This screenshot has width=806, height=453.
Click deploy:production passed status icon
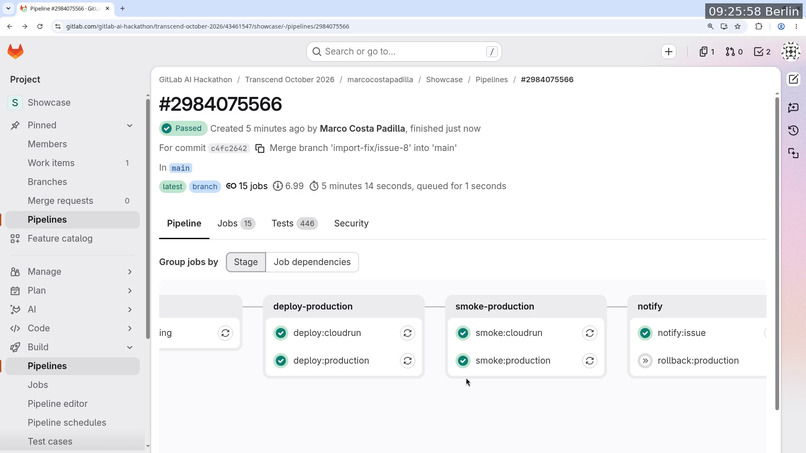(x=281, y=361)
